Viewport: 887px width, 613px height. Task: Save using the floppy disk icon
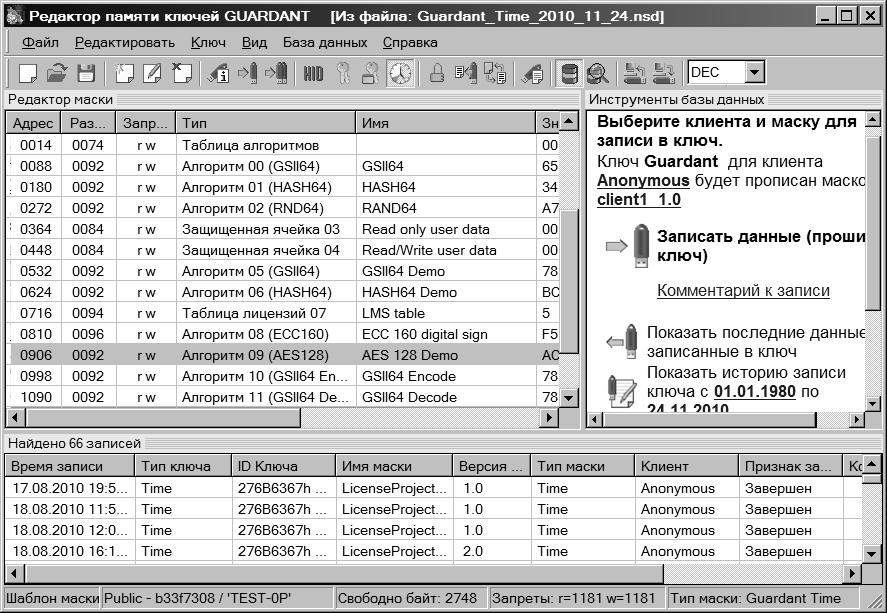point(86,72)
